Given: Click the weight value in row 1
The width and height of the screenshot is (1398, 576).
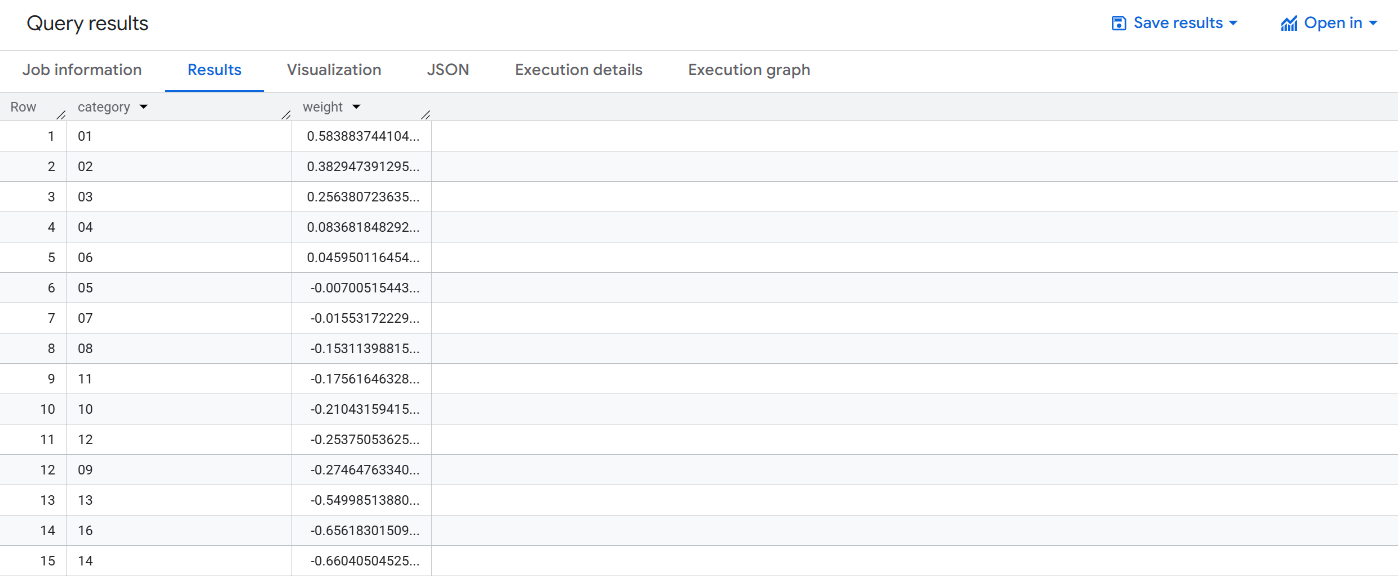Looking at the screenshot, I should tap(365, 136).
